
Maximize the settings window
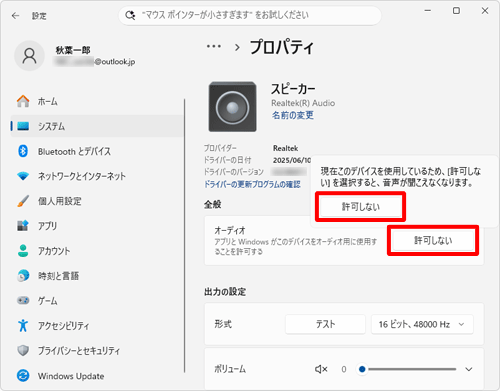coord(456,11)
